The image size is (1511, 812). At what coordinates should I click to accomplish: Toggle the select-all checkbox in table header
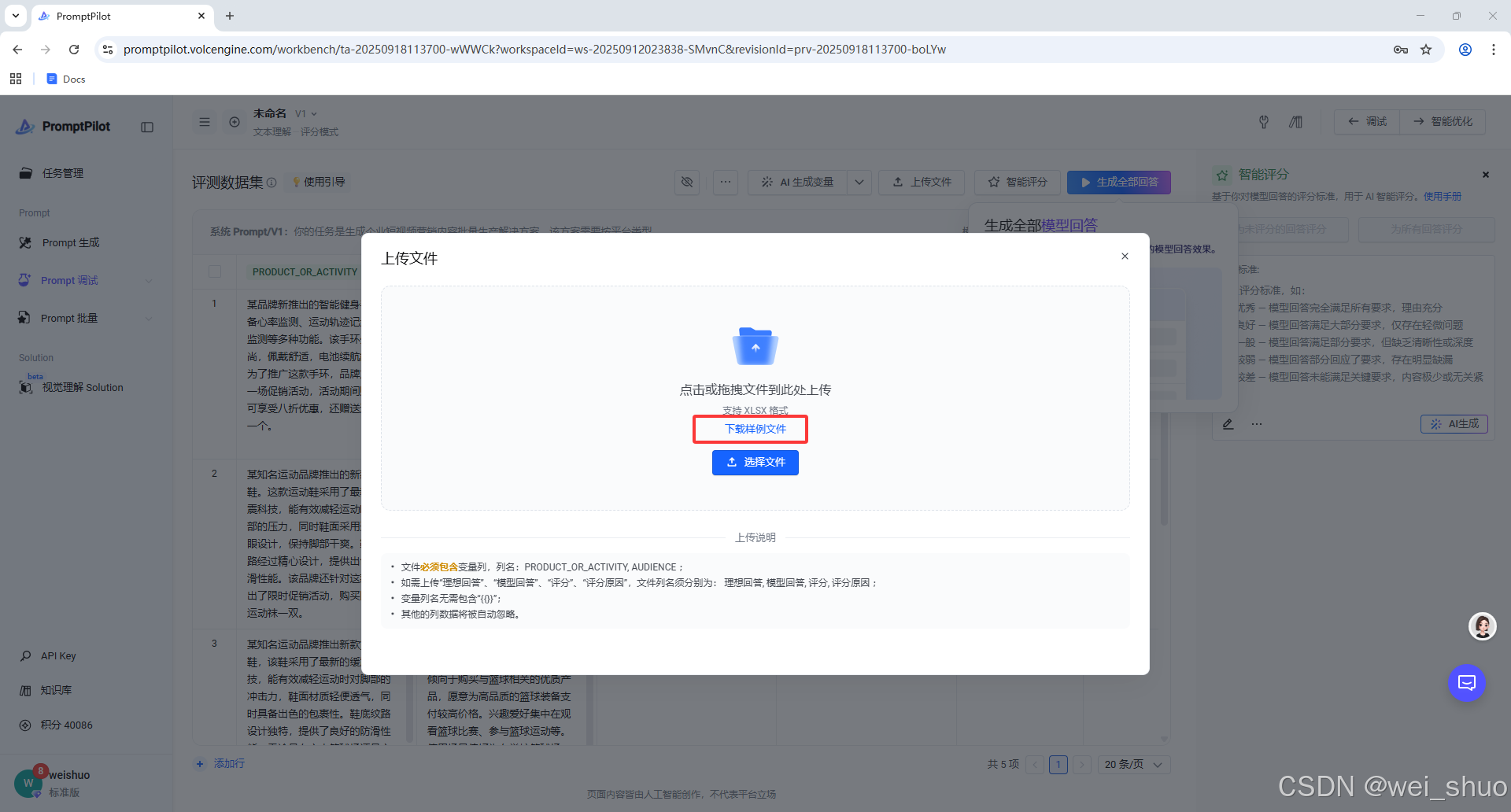click(x=215, y=271)
